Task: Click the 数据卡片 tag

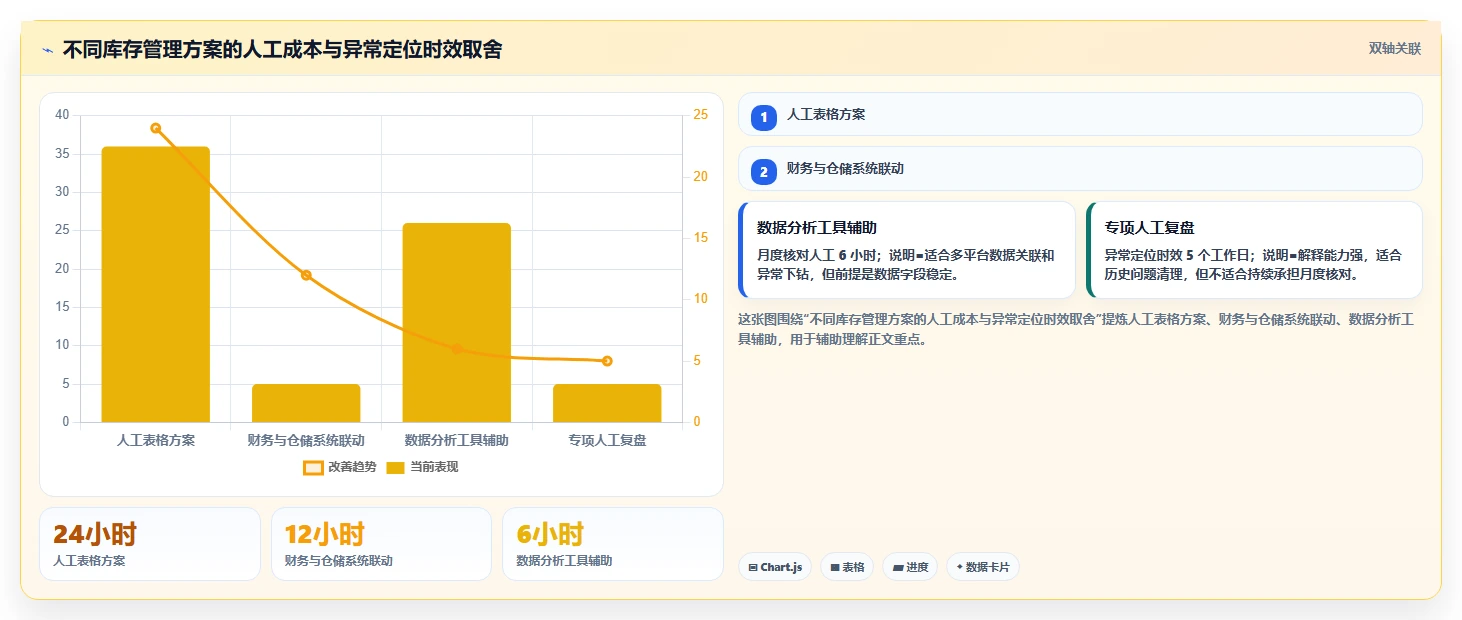Action: (x=983, y=567)
